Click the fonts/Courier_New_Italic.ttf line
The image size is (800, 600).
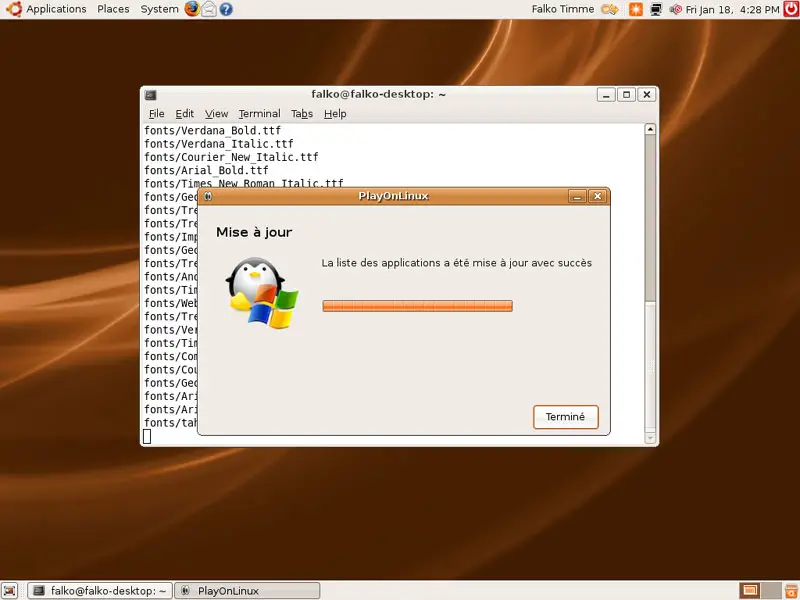pos(231,157)
